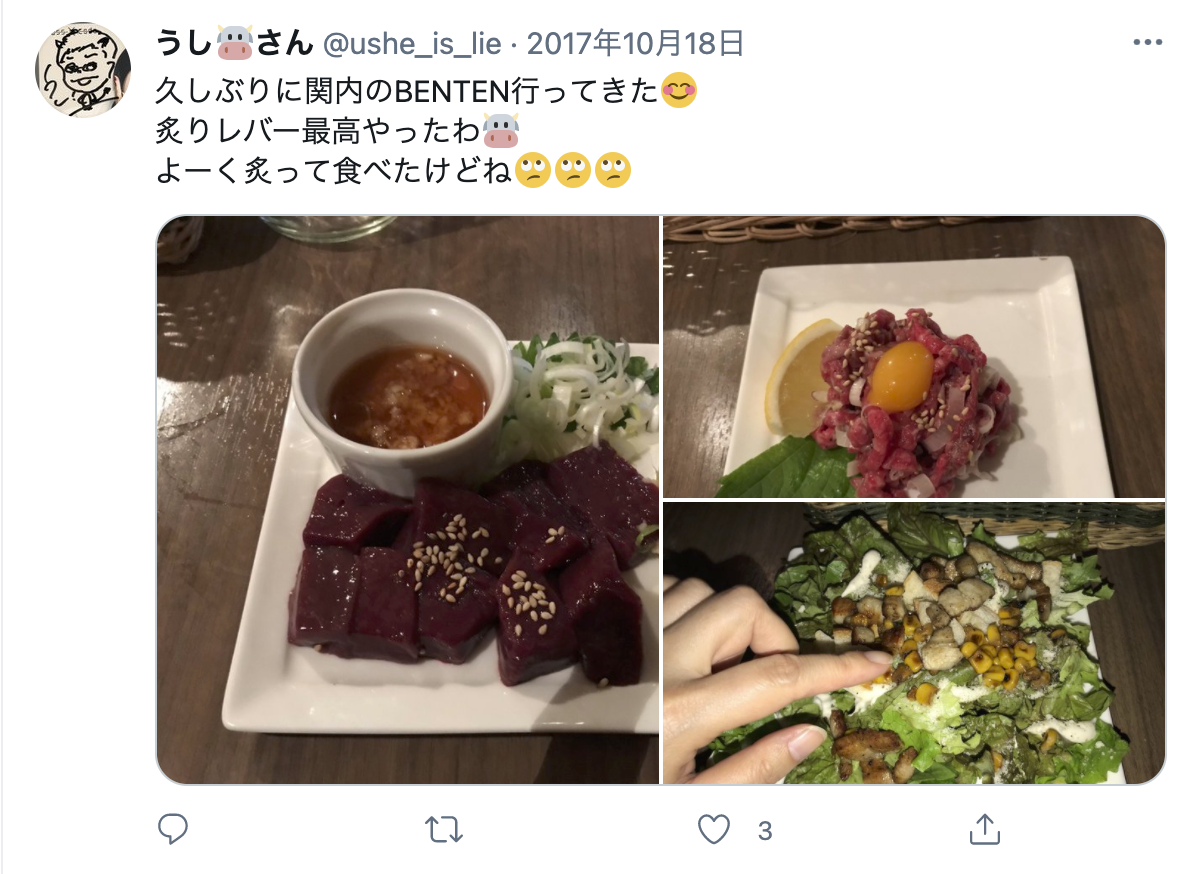Viewport: 1193px width, 874px height.
Task: Like the tweet with the heart icon
Action: pyautogui.click(x=714, y=830)
